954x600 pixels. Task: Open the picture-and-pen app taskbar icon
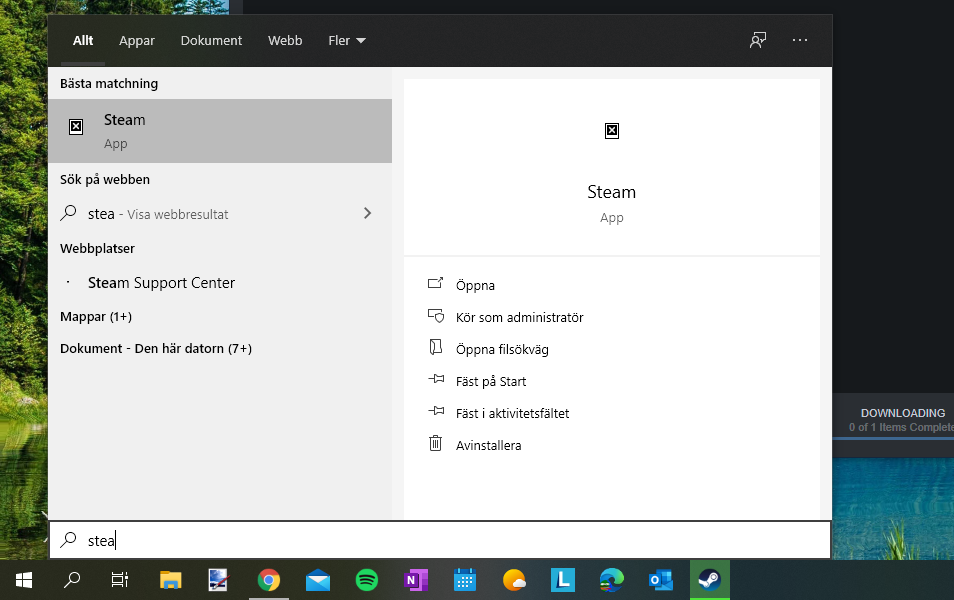[x=218, y=580]
